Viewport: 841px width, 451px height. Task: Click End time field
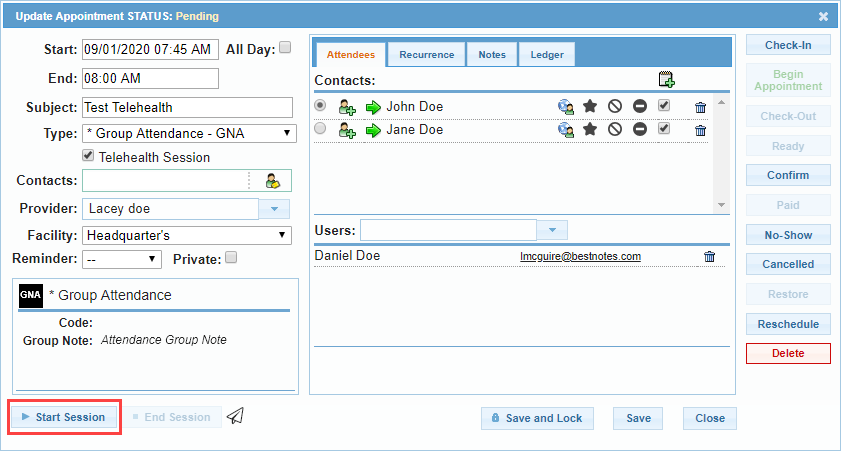pos(150,78)
